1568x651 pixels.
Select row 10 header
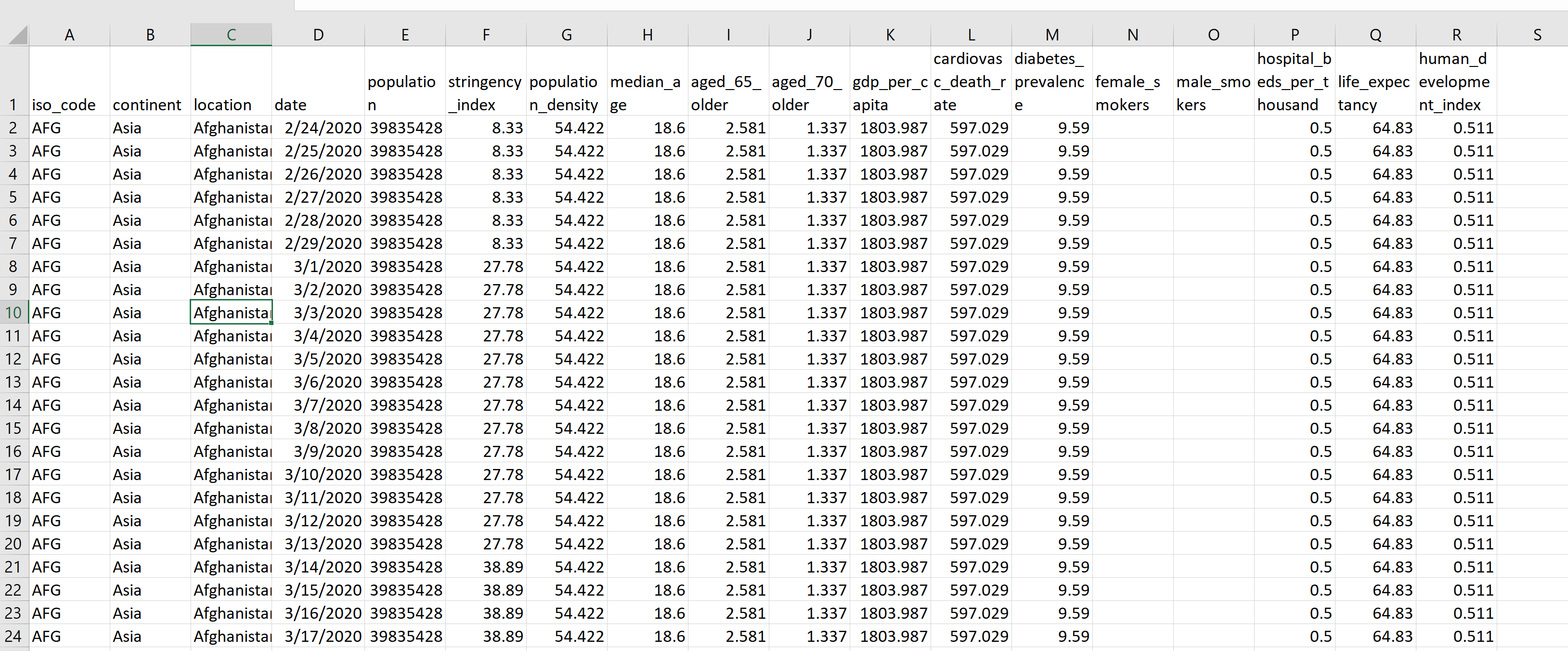click(x=13, y=313)
